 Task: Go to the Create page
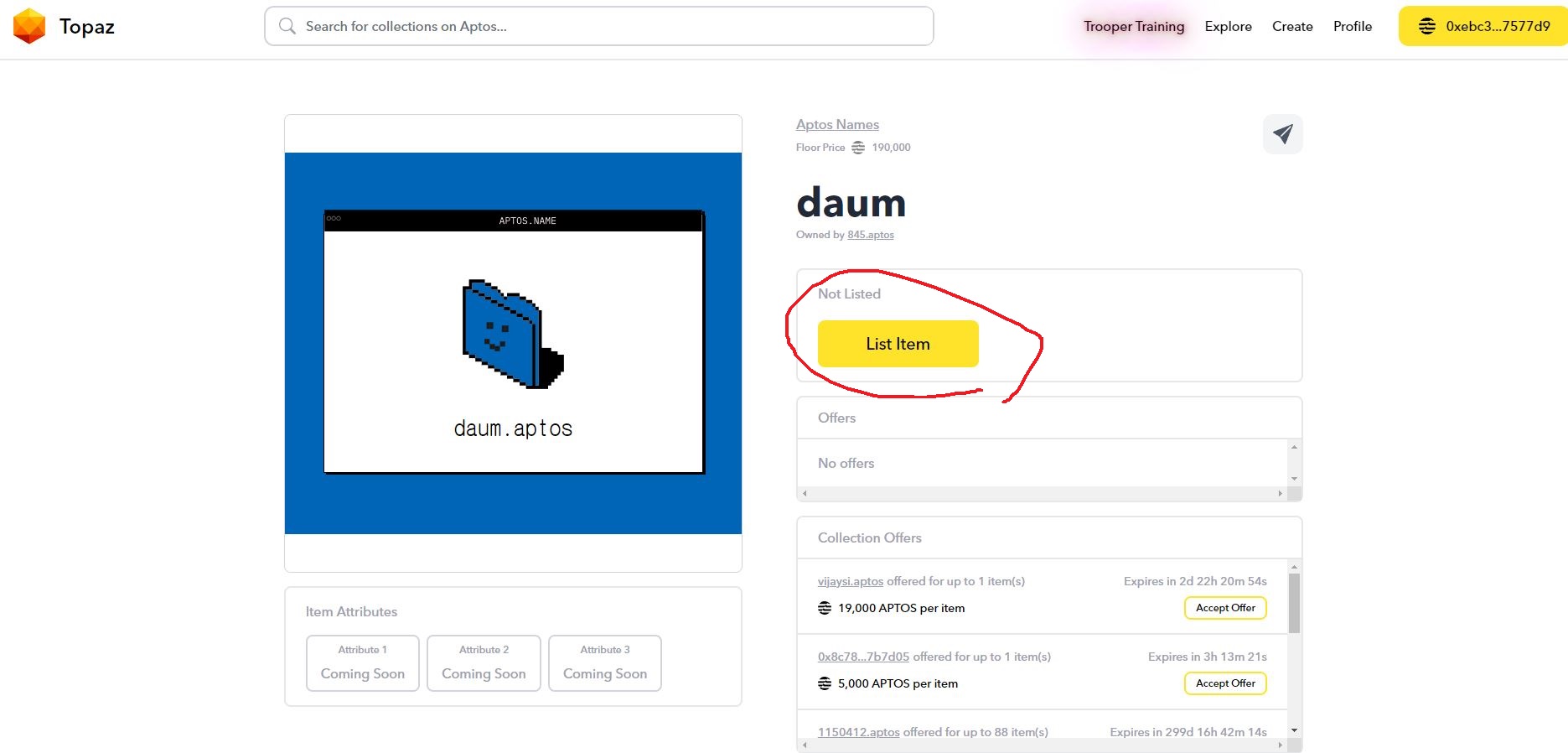pyautogui.click(x=1292, y=26)
